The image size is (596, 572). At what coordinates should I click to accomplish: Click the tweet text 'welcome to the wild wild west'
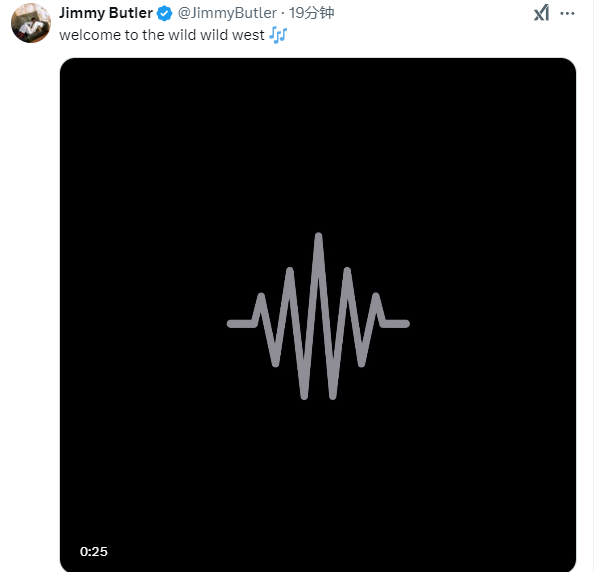[x=162, y=35]
